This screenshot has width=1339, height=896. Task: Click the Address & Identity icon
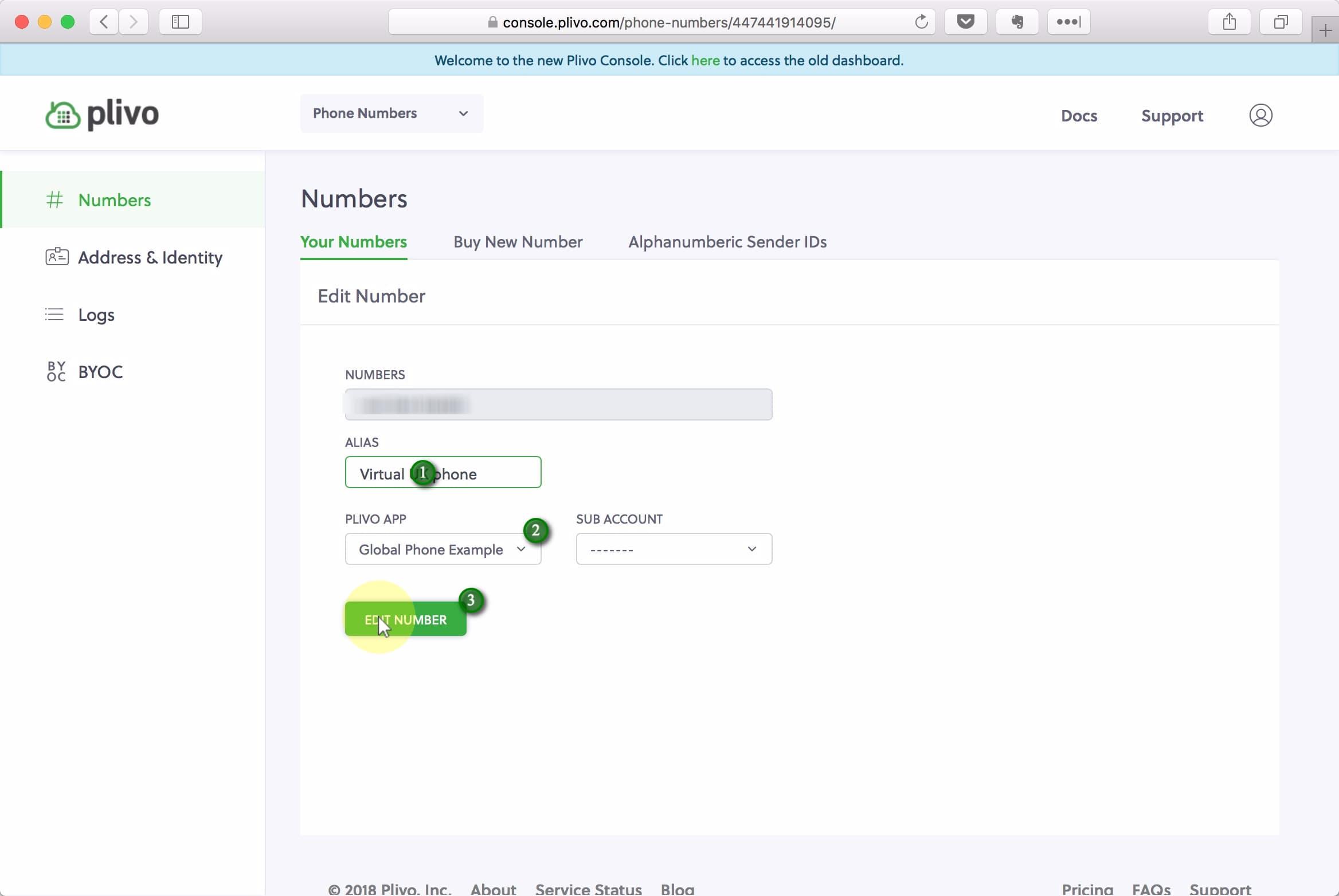point(57,257)
